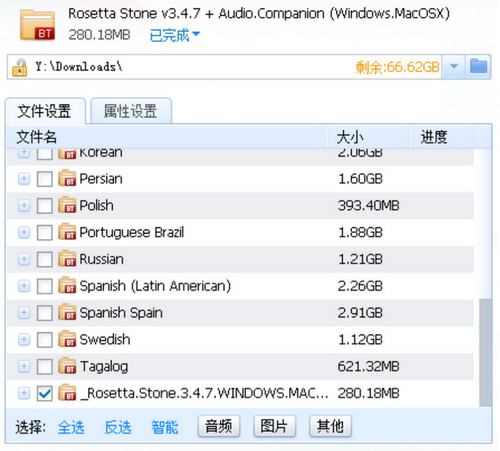Select the _Rosetta.Stone.3.4.7.WINDOWS.MAC... name text
The width and height of the screenshot is (500, 451).
(204, 393)
